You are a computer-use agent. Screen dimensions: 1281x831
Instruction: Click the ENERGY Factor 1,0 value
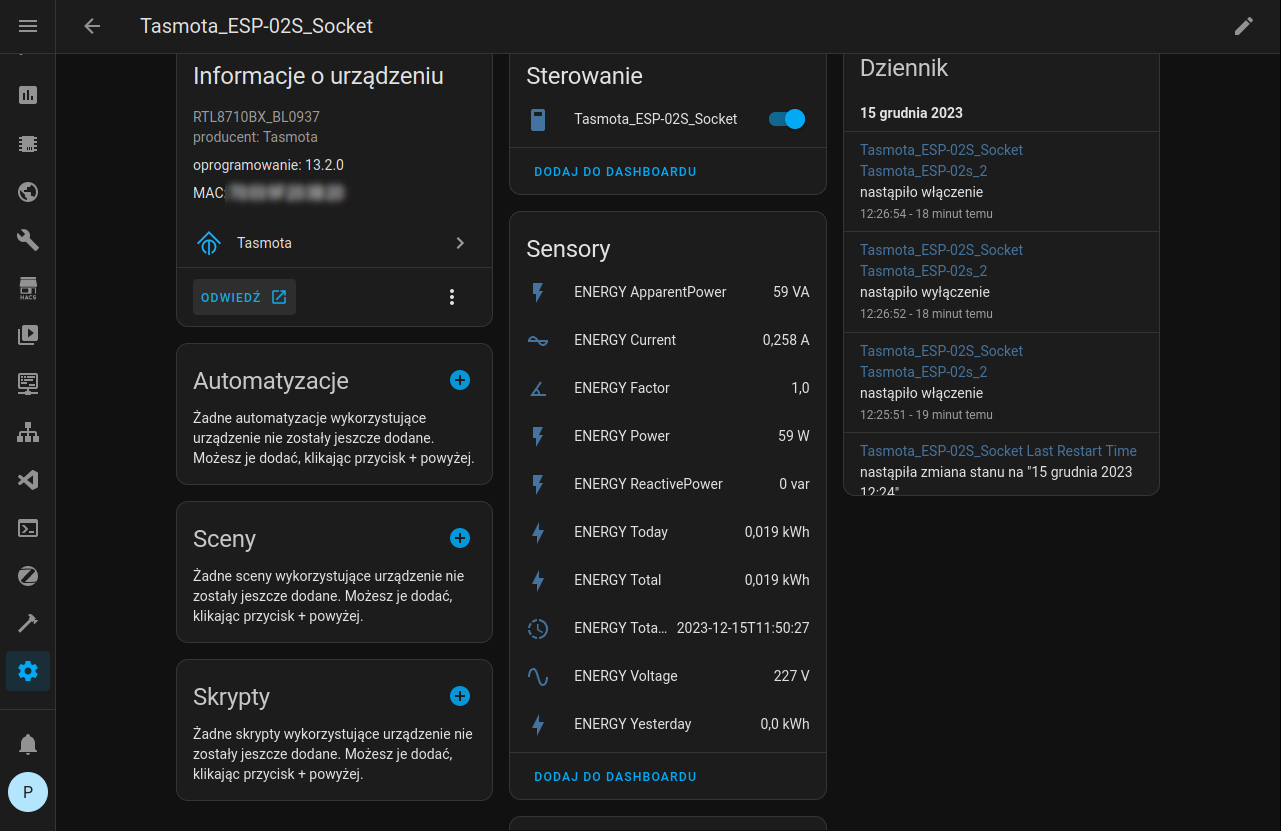point(800,388)
